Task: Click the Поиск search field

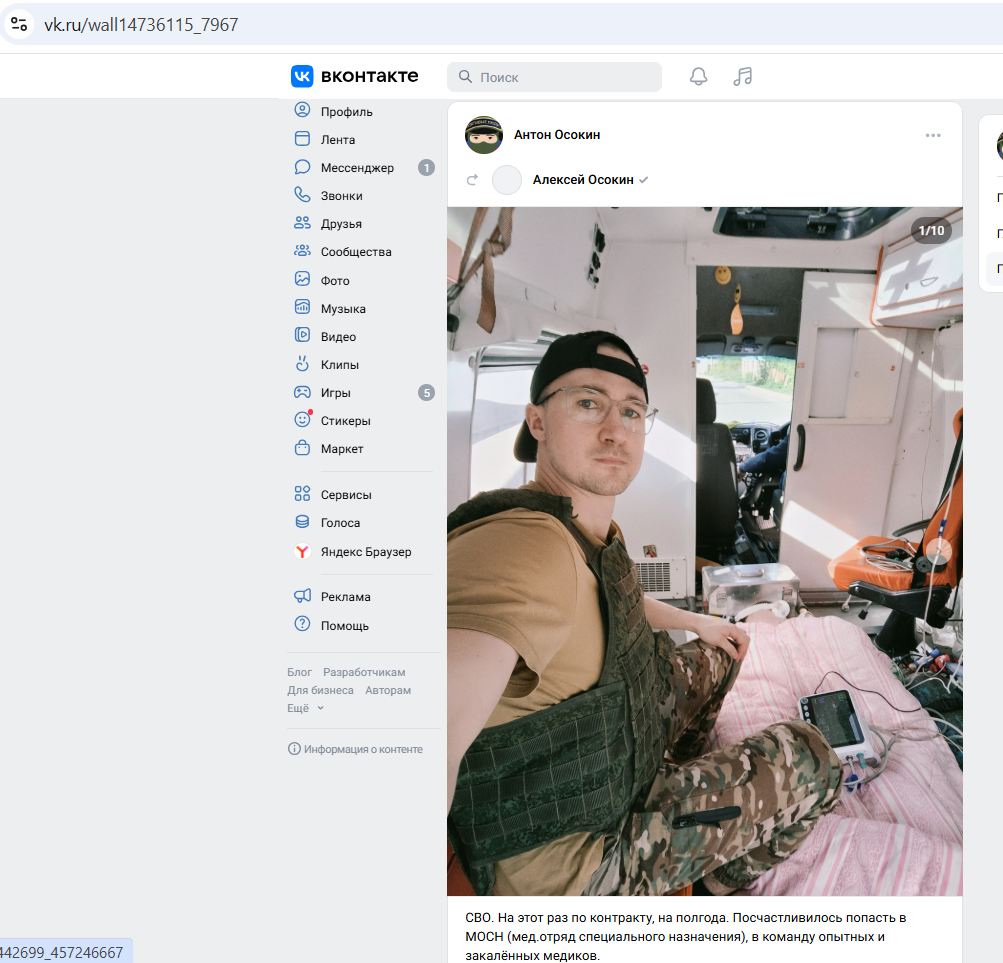Action: (554, 77)
